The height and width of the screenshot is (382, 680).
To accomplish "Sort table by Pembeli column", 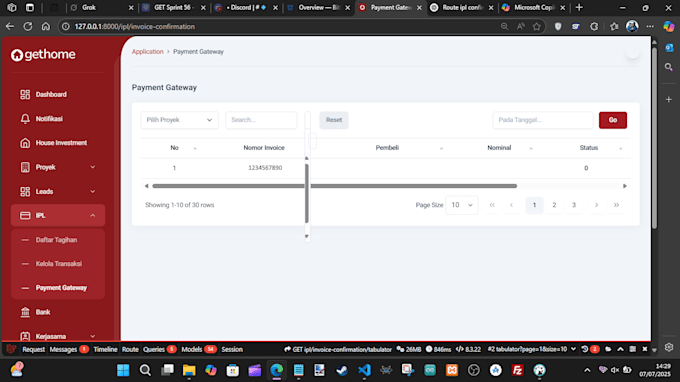I will pos(387,148).
